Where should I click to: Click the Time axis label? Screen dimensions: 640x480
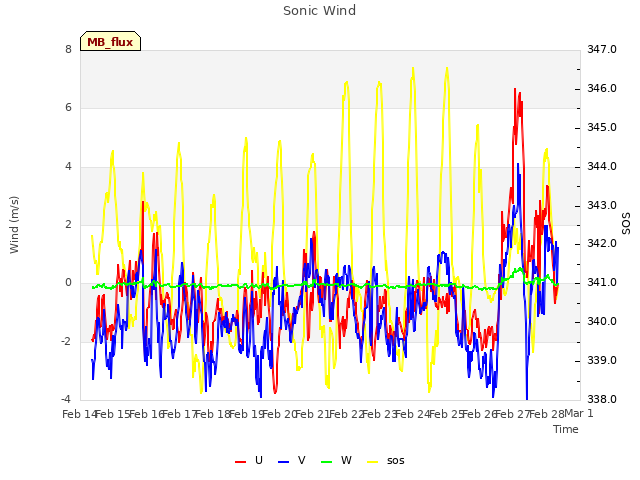coord(566,429)
